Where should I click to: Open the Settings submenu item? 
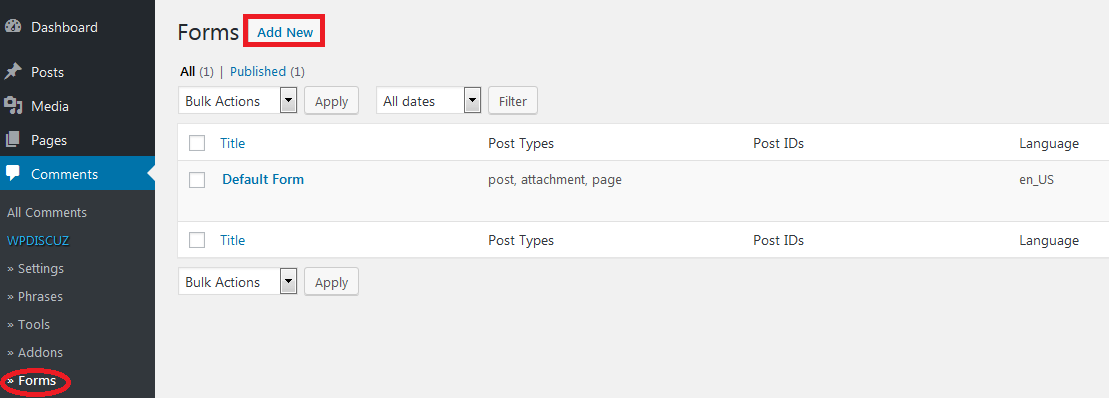coord(35,269)
